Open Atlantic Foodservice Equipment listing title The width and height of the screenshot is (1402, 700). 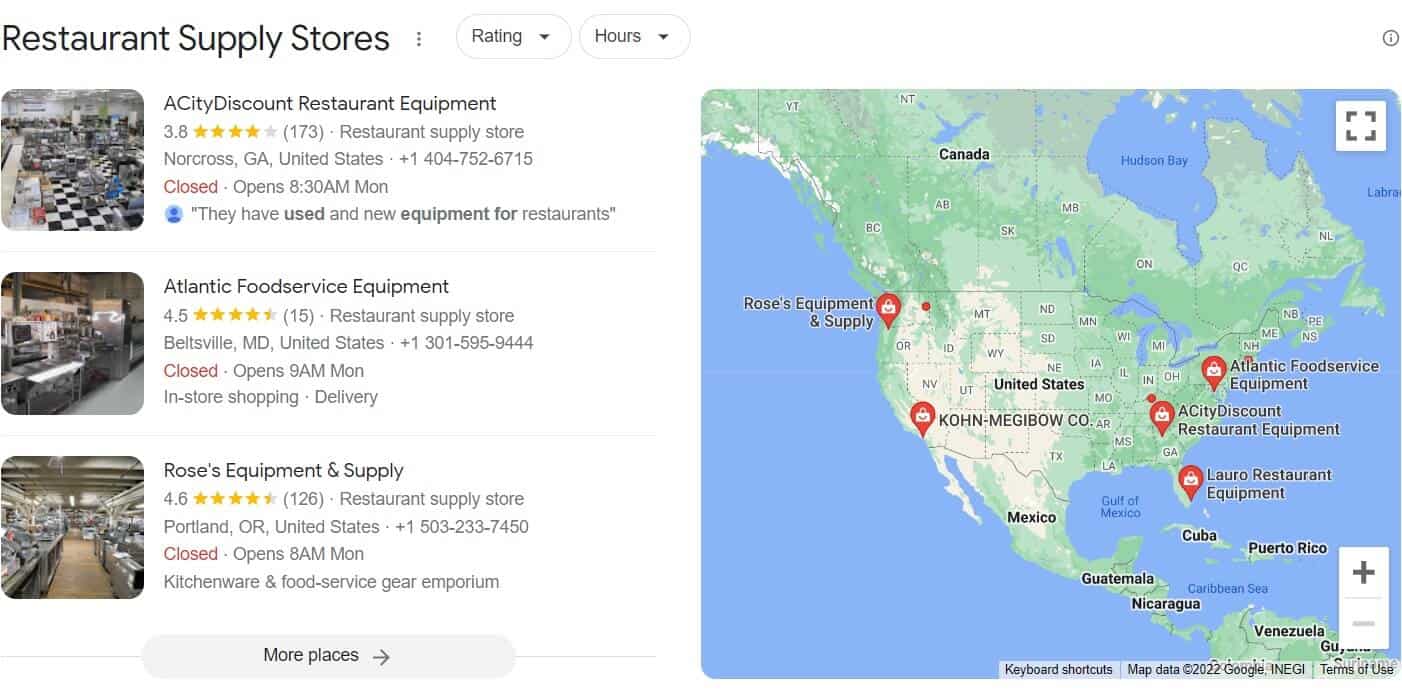(x=306, y=287)
